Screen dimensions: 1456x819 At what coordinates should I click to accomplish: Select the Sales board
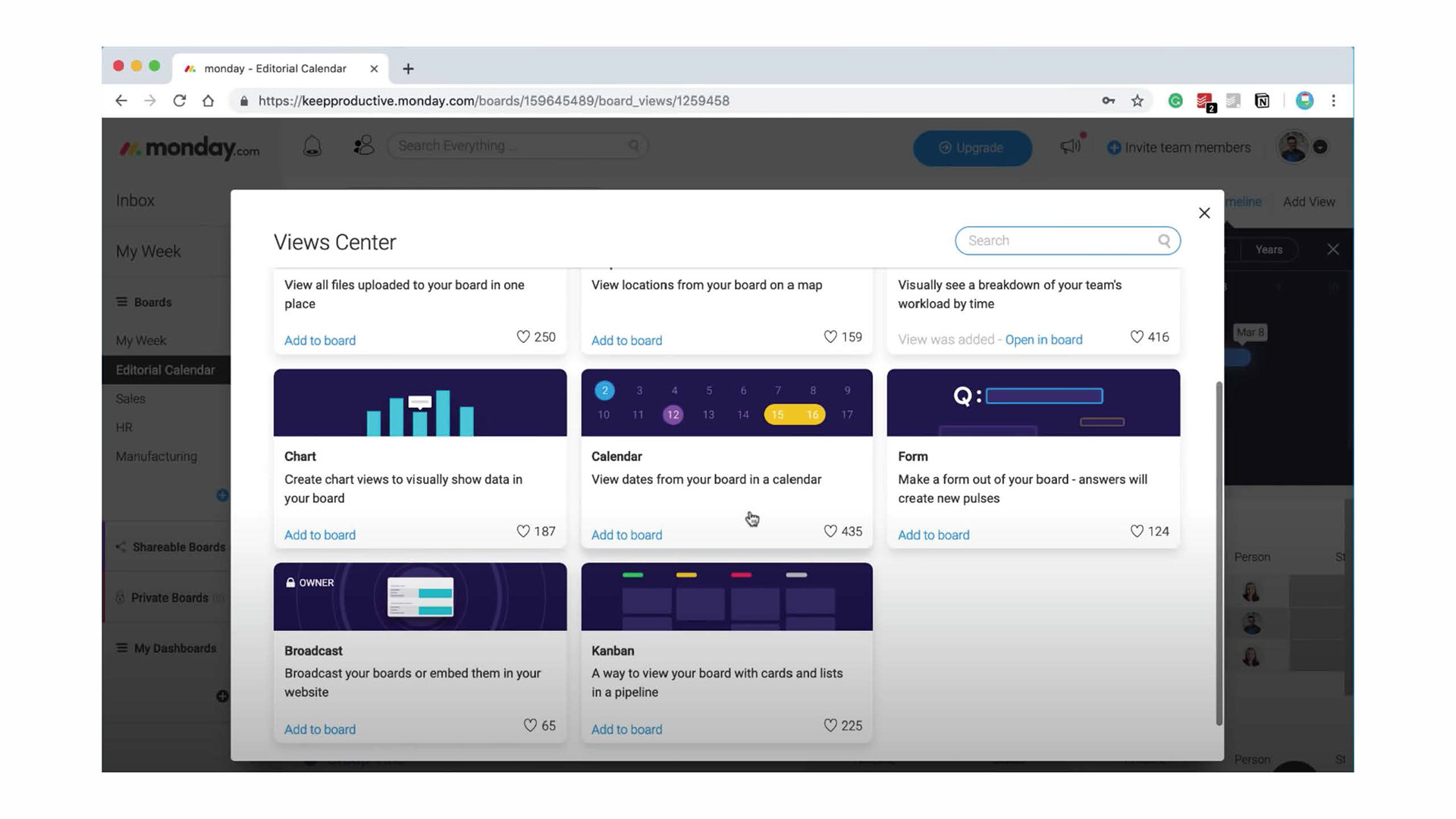click(130, 399)
